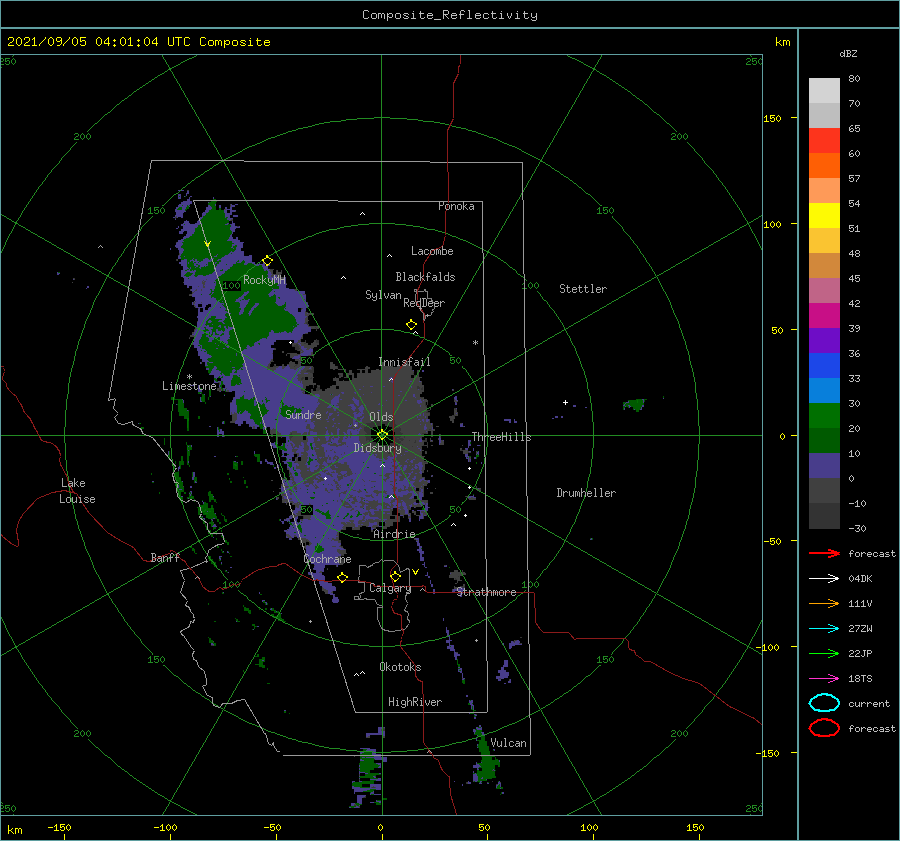Click the Drumheller label

585,493
